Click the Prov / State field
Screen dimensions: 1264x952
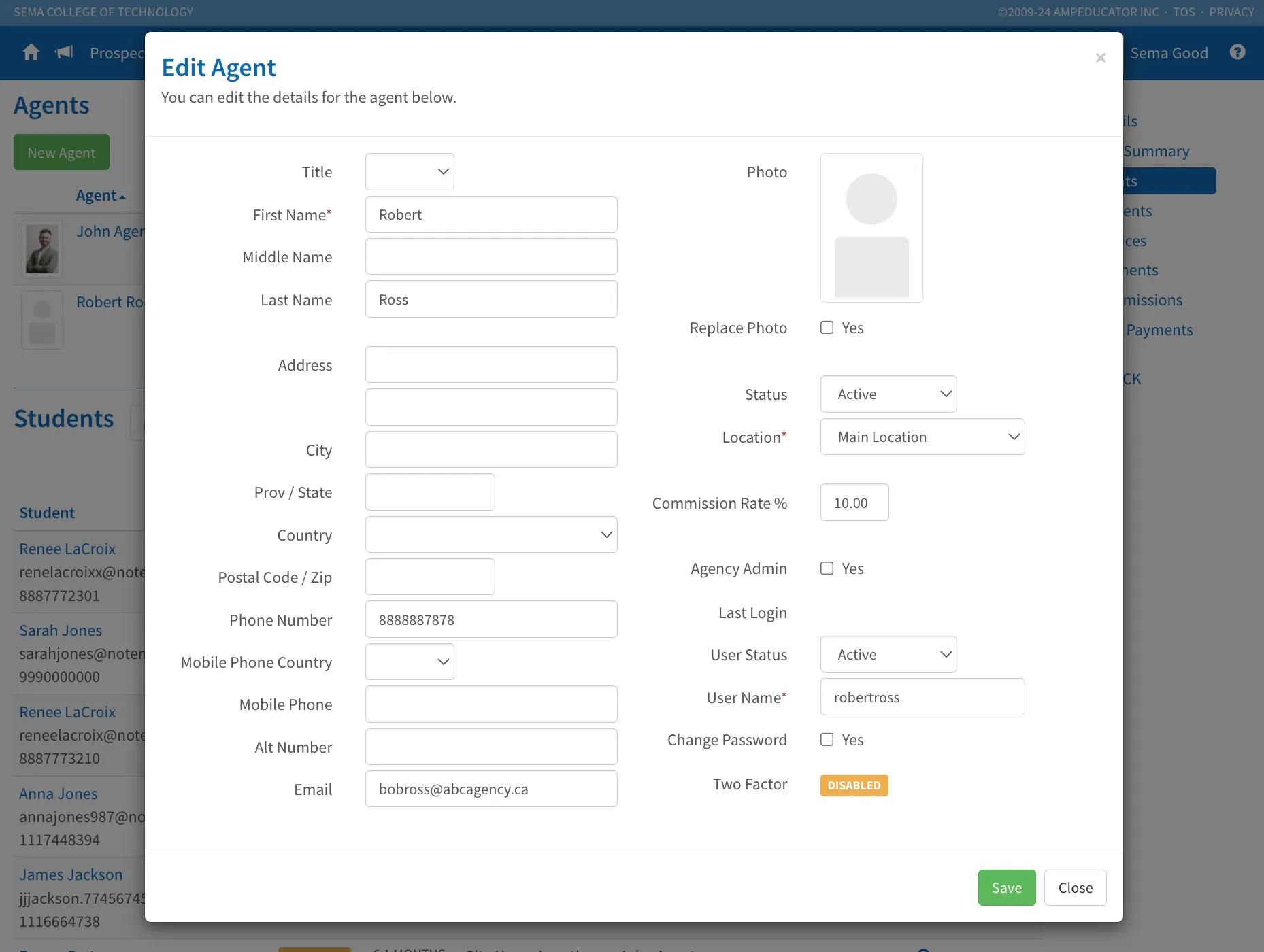click(x=430, y=492)
